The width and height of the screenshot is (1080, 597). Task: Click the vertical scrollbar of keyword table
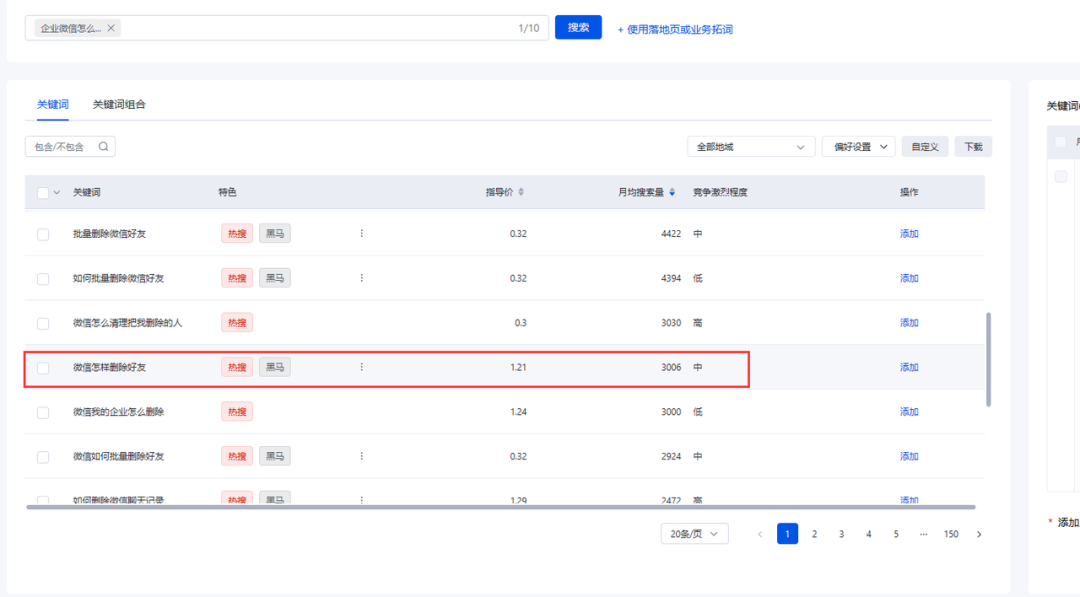click(x=988, y=359)
